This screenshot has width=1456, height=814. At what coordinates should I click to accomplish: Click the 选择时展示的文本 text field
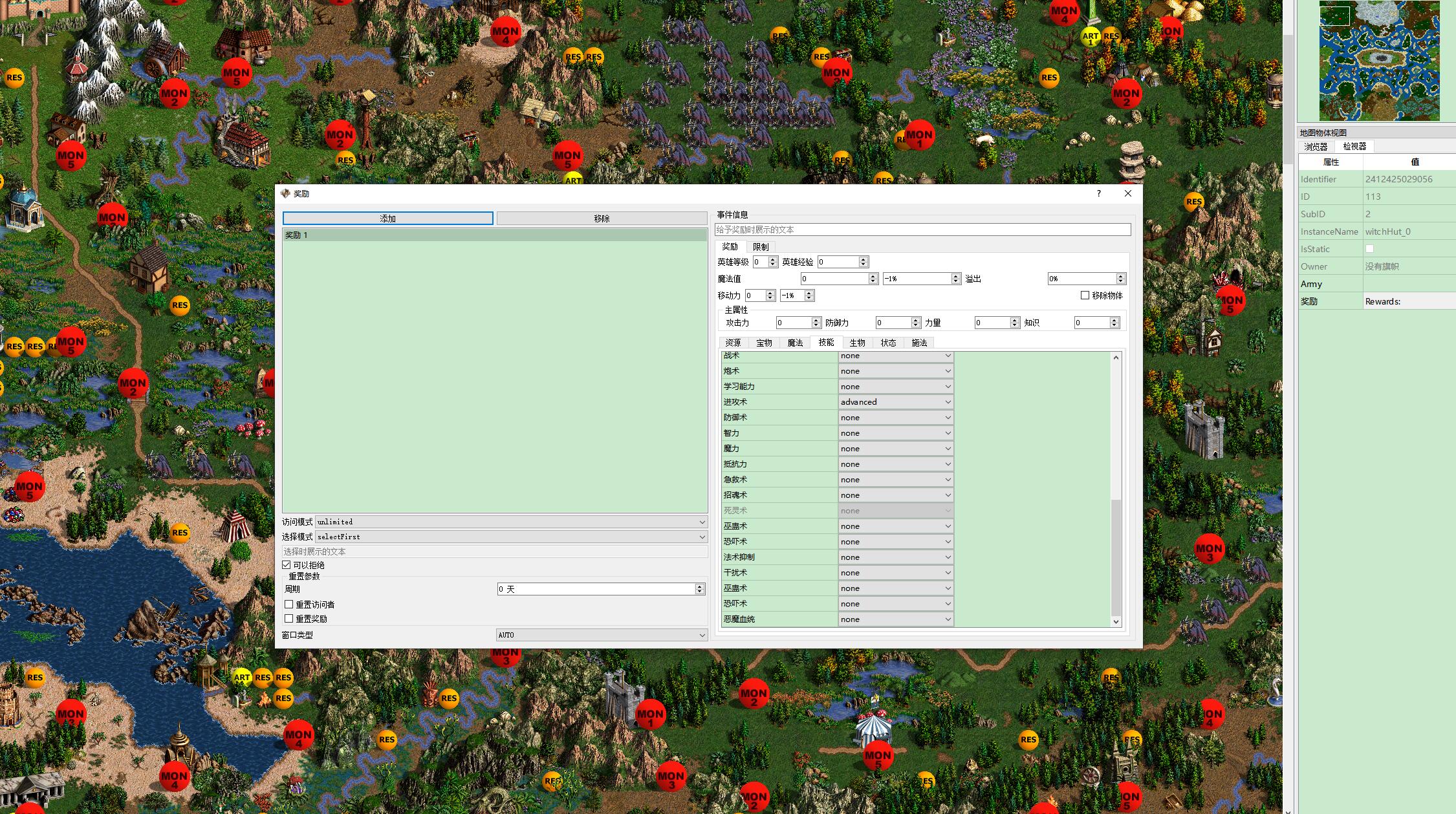click(x=495, y=552)
